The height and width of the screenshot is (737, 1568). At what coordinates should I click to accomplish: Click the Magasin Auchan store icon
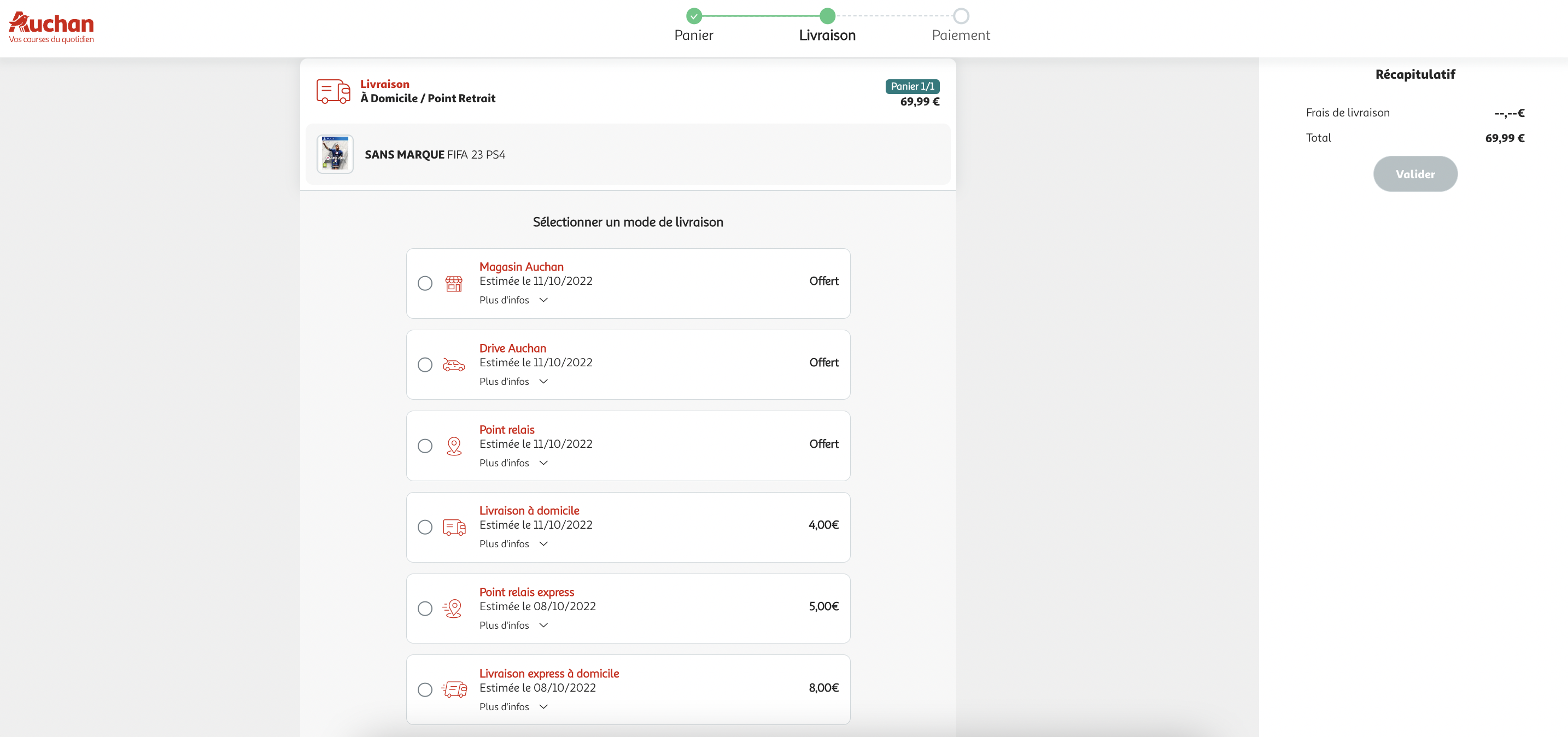tap(453, 284)
